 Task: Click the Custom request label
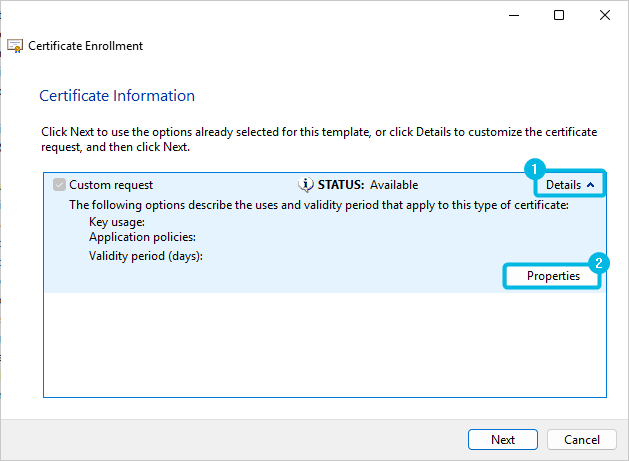pyautogui.click(x=111, y=185)
